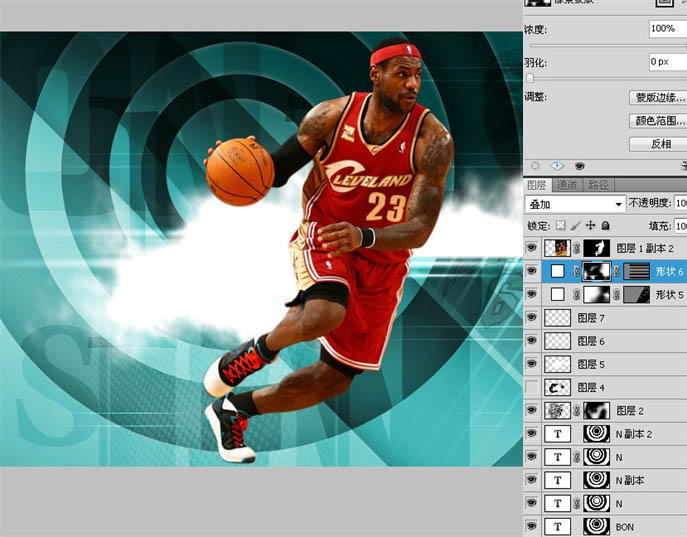
Task: Click the 不透明度 opacity value field
Action: click(x=680, y=203)
